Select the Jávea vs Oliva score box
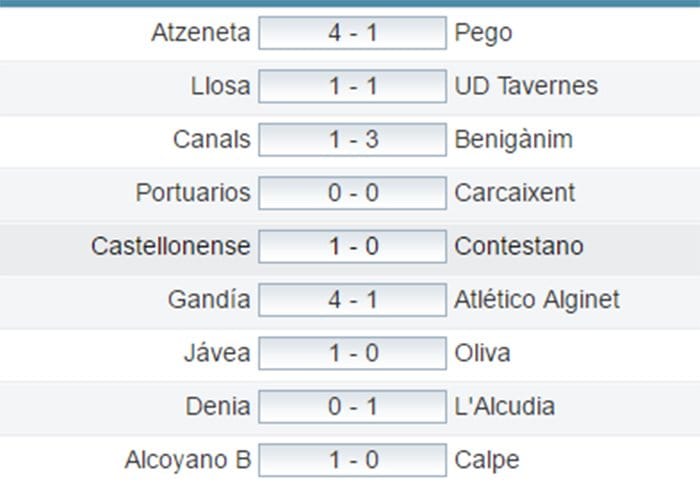This screenshot has width=700, height=486. click(x=352, y=353)
